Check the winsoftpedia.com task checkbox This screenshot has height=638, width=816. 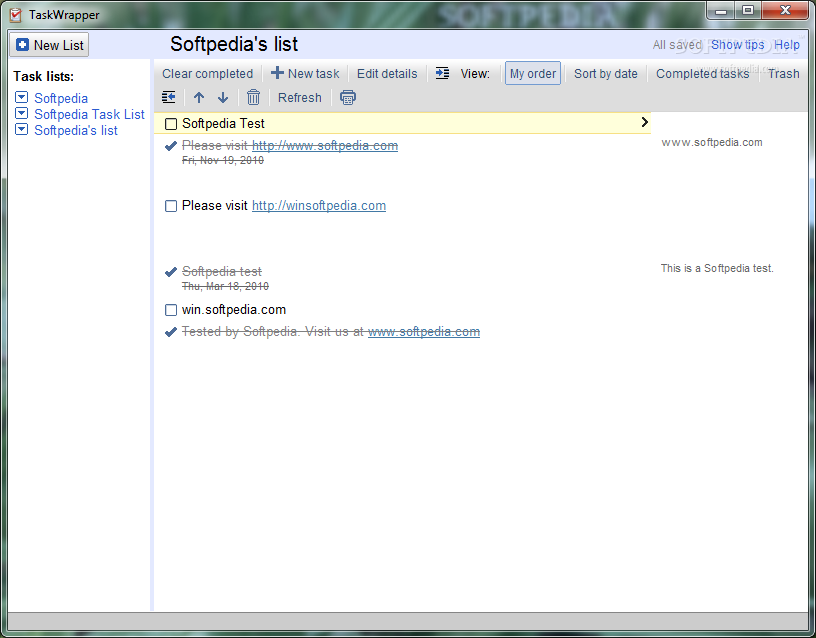click(171, 206)
